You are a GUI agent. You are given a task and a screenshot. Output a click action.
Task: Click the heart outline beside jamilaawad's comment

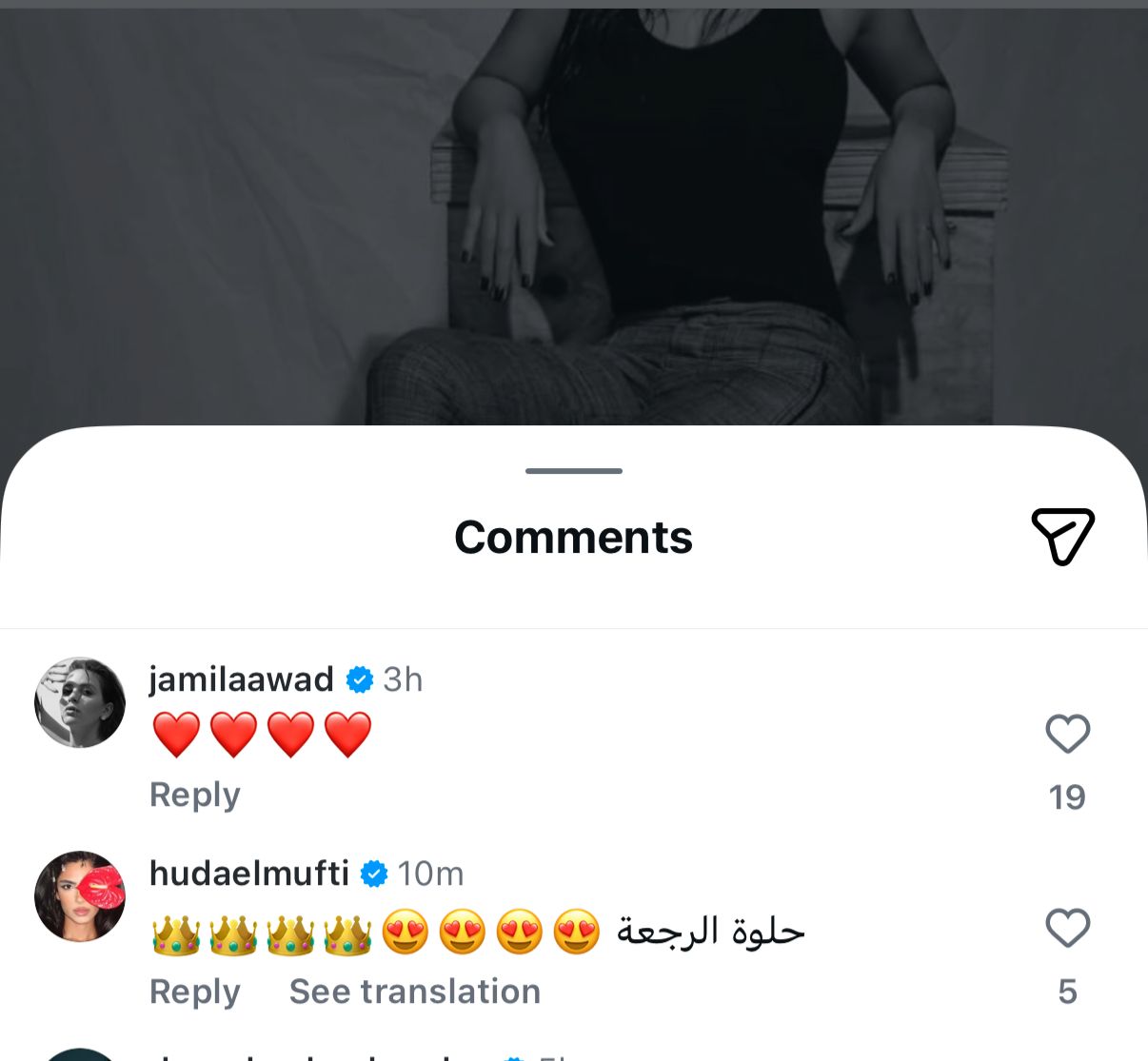point(1067,733)
